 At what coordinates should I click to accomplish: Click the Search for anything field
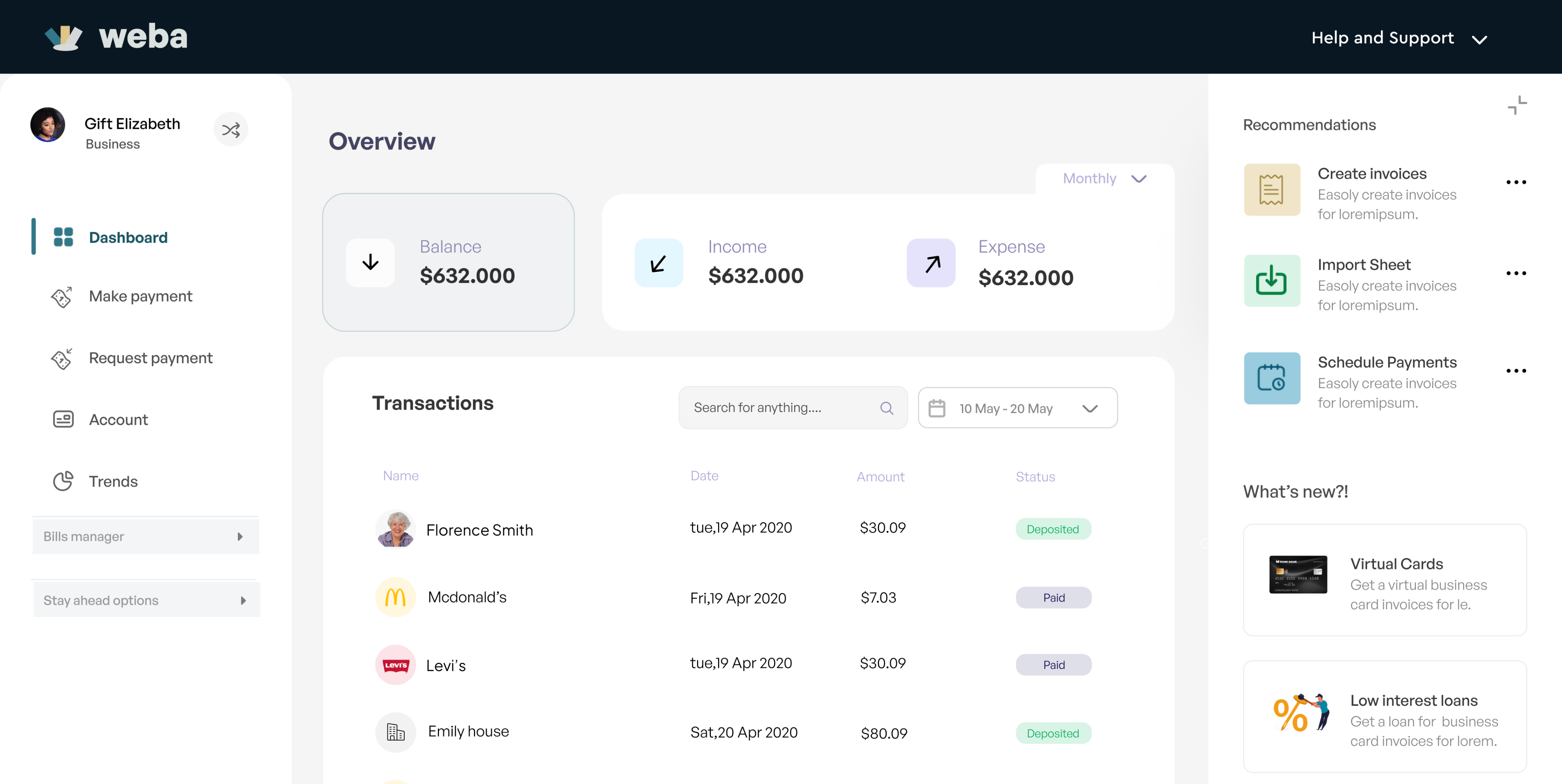[x=782, y=408]
